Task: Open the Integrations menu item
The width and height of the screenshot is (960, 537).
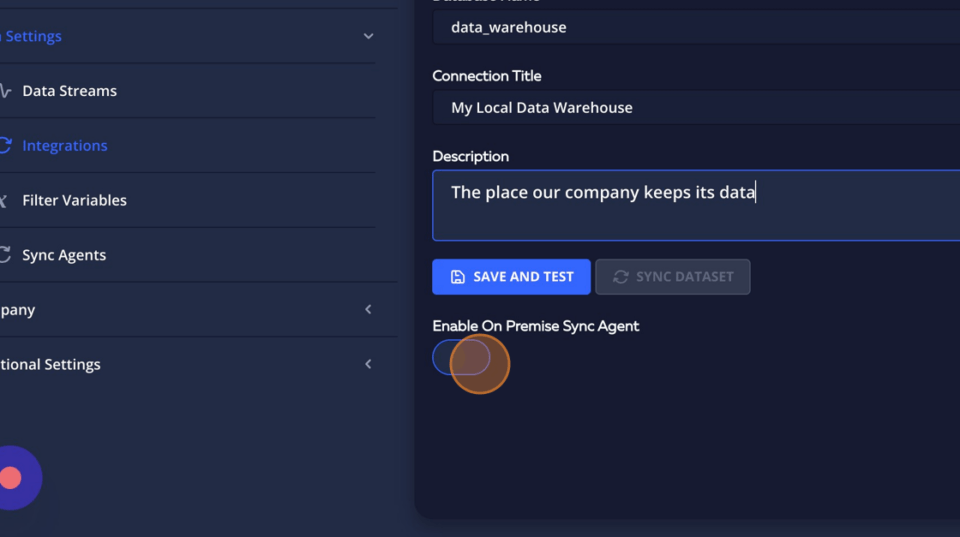Action: tap(64, 146)
